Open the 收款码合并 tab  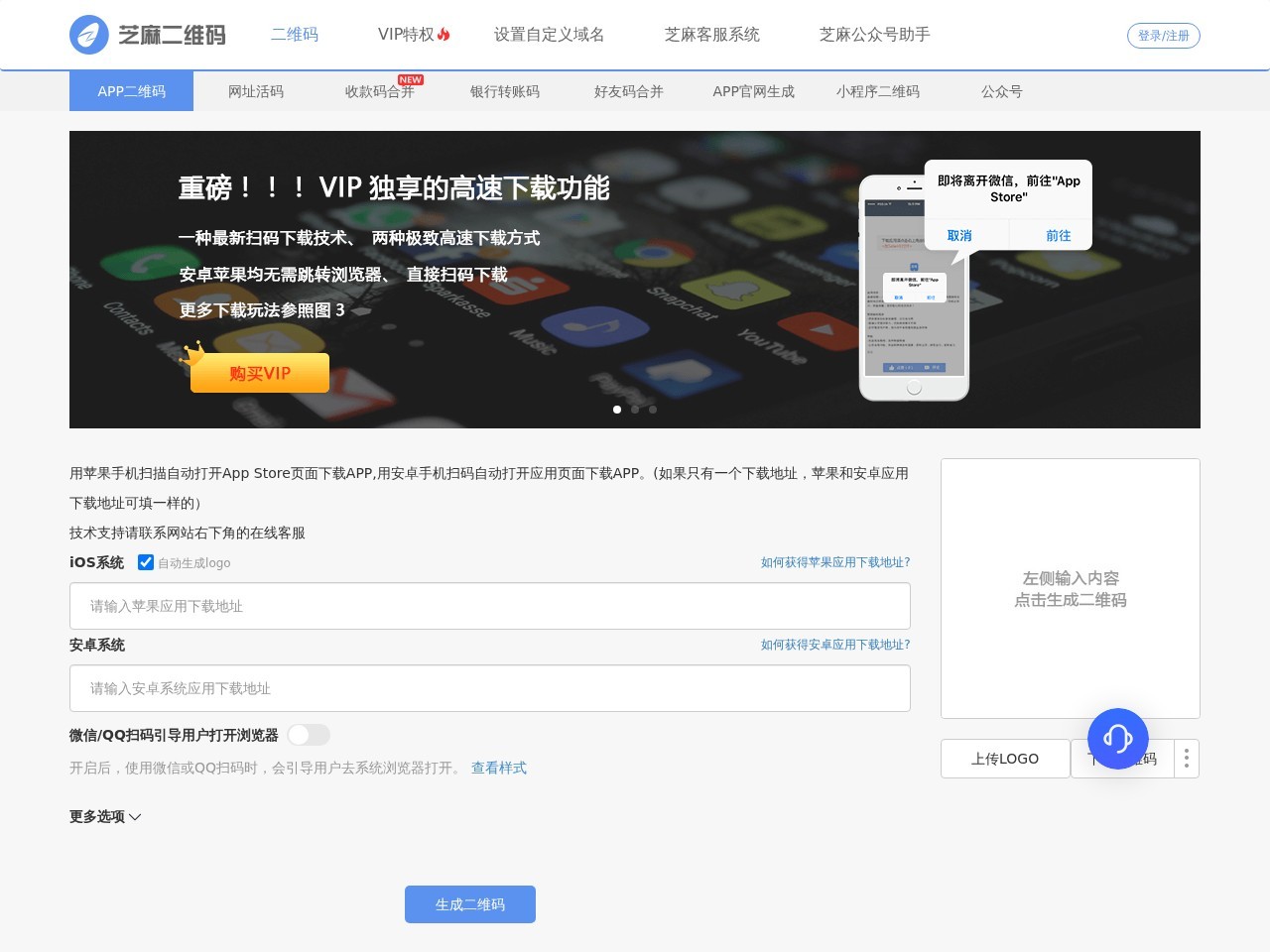coord(380,91)
